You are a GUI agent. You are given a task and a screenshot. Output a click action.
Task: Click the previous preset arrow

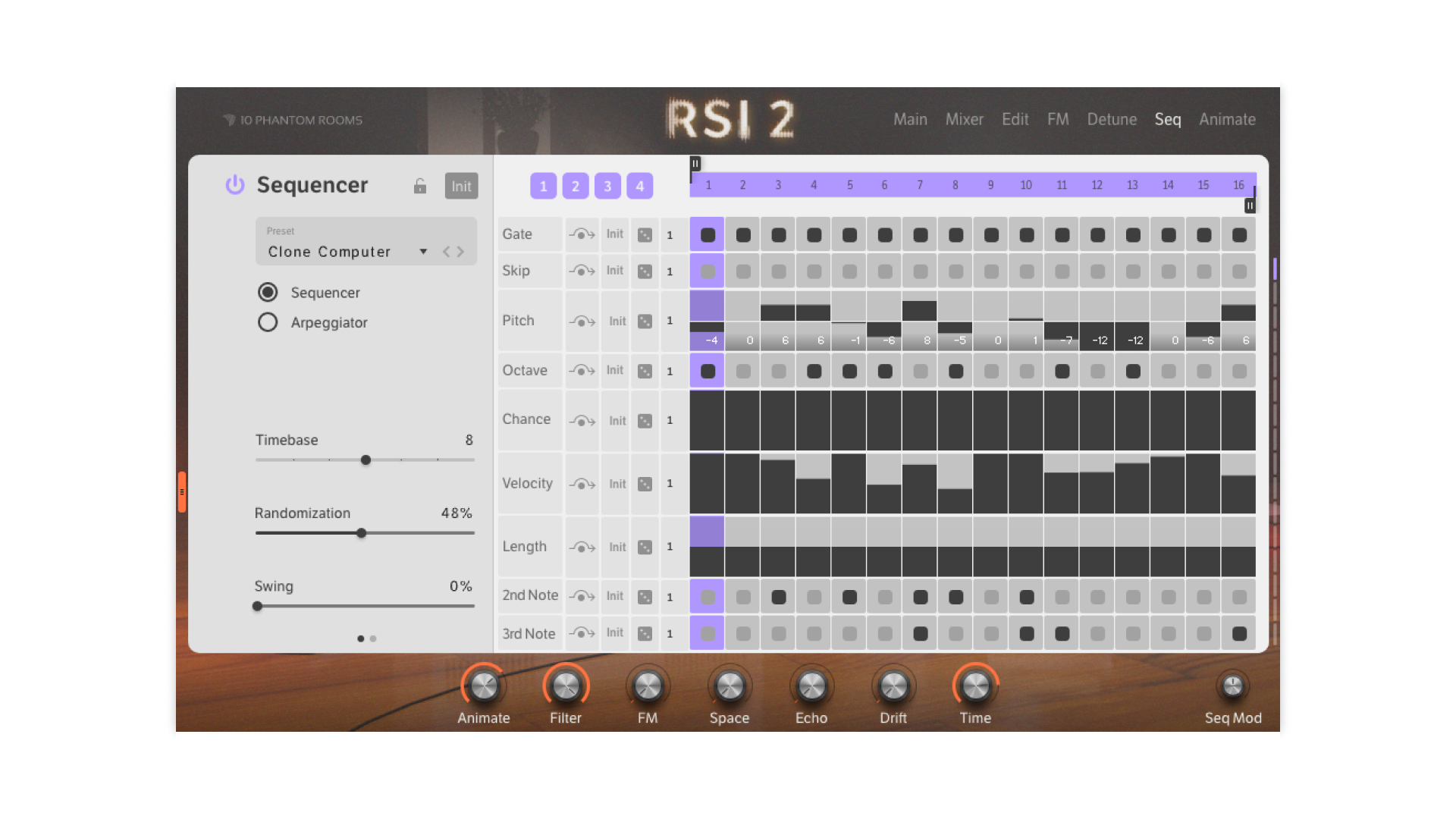(x=446, y=251)
